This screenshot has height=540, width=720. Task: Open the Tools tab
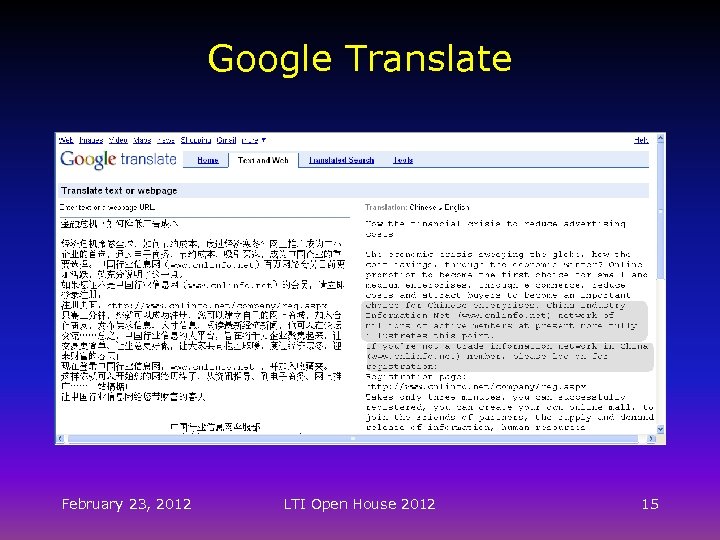[403, 160]
